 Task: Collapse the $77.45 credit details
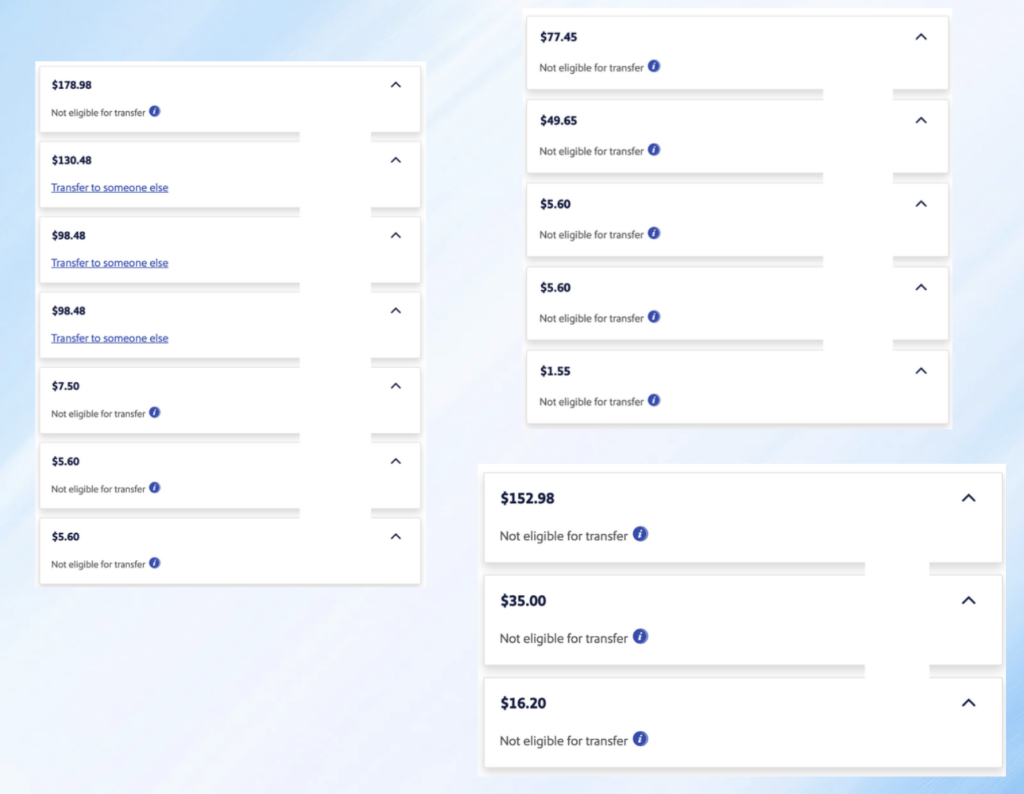coord(921,37)
